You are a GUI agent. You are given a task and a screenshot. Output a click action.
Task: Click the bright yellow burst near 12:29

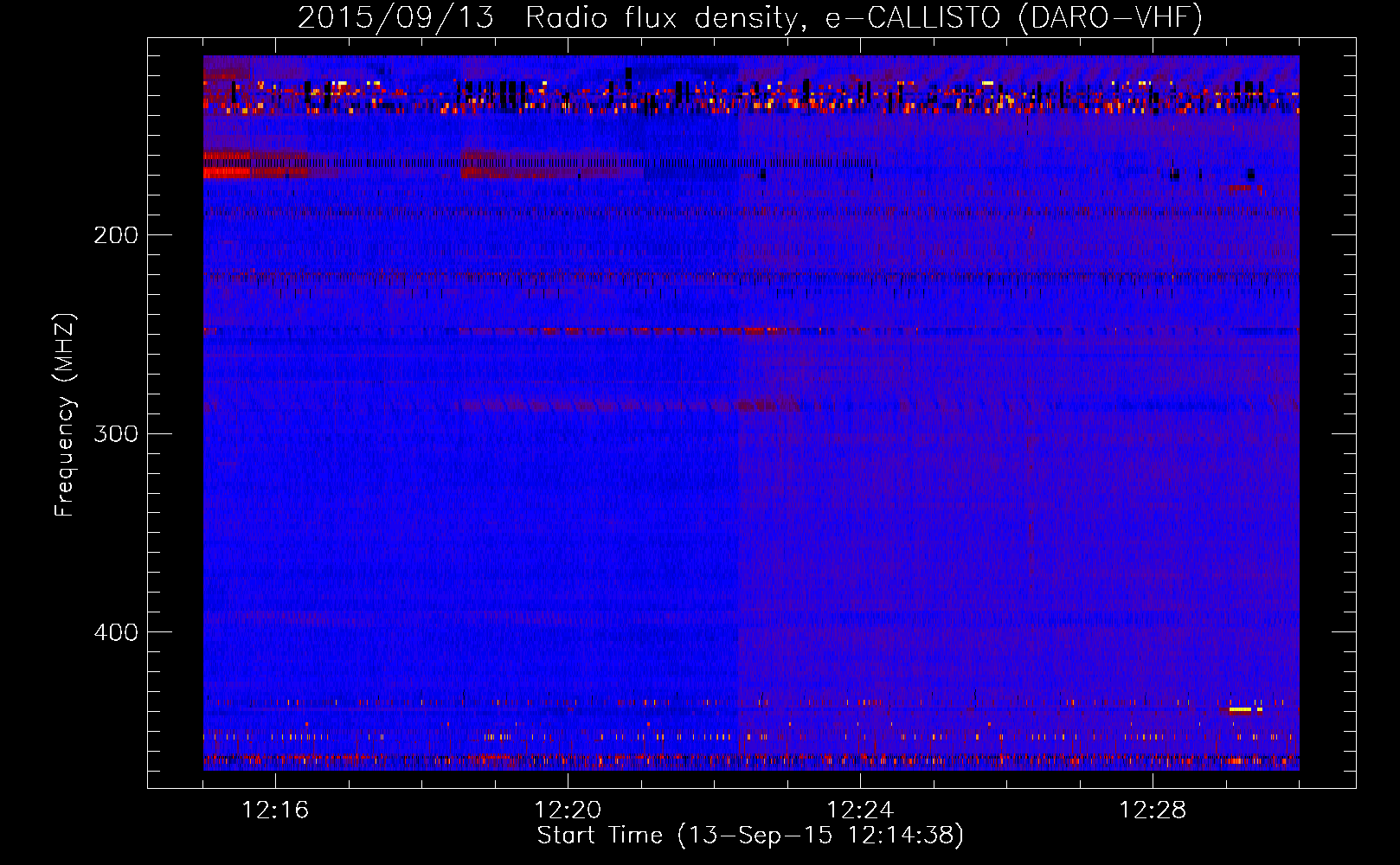[x=1241, y=710]
